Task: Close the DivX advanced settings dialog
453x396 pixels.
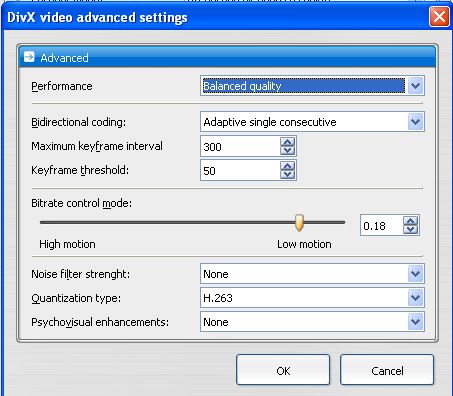Action: point(439,16)
